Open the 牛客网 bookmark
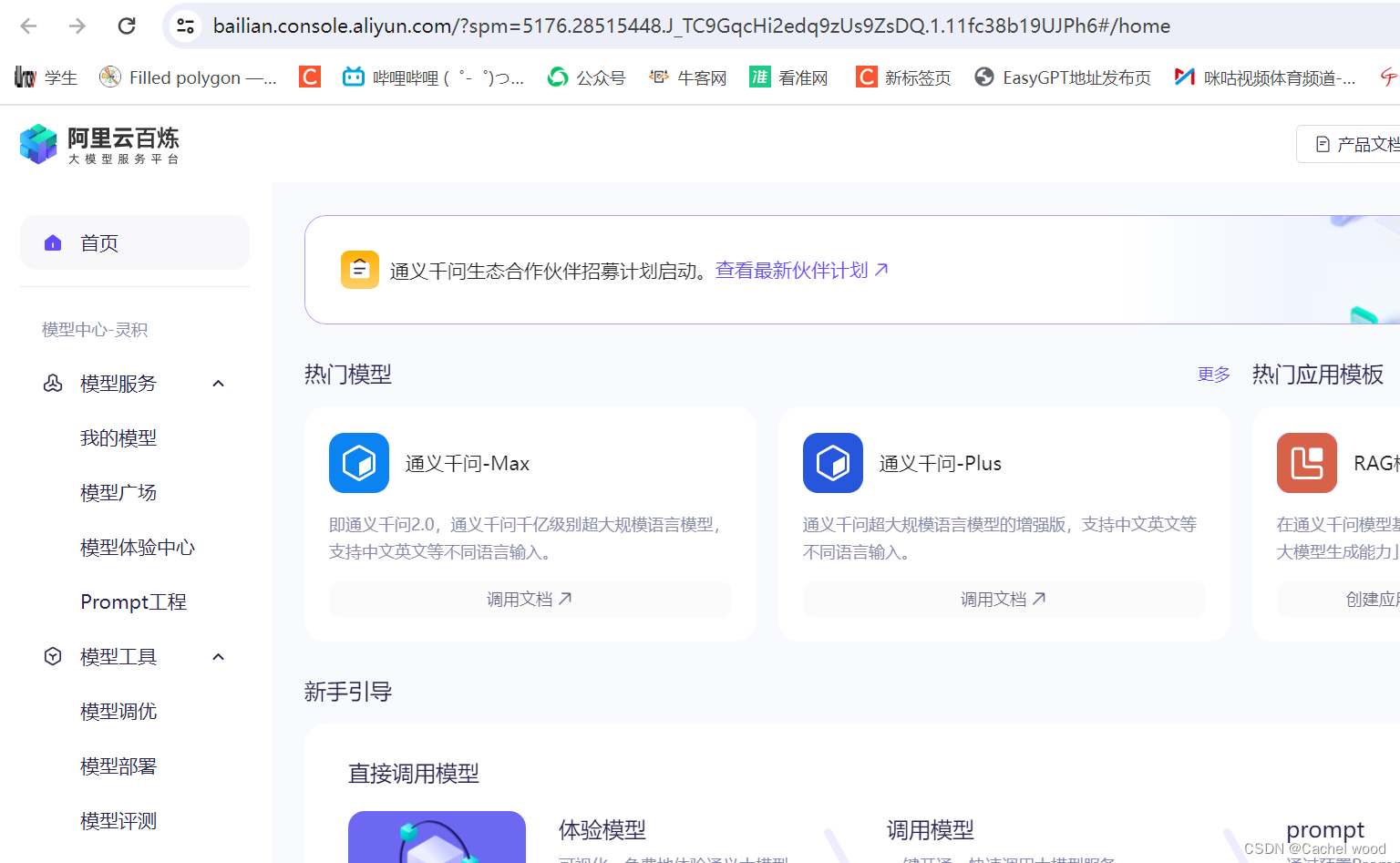 click(x=688, y=77)
